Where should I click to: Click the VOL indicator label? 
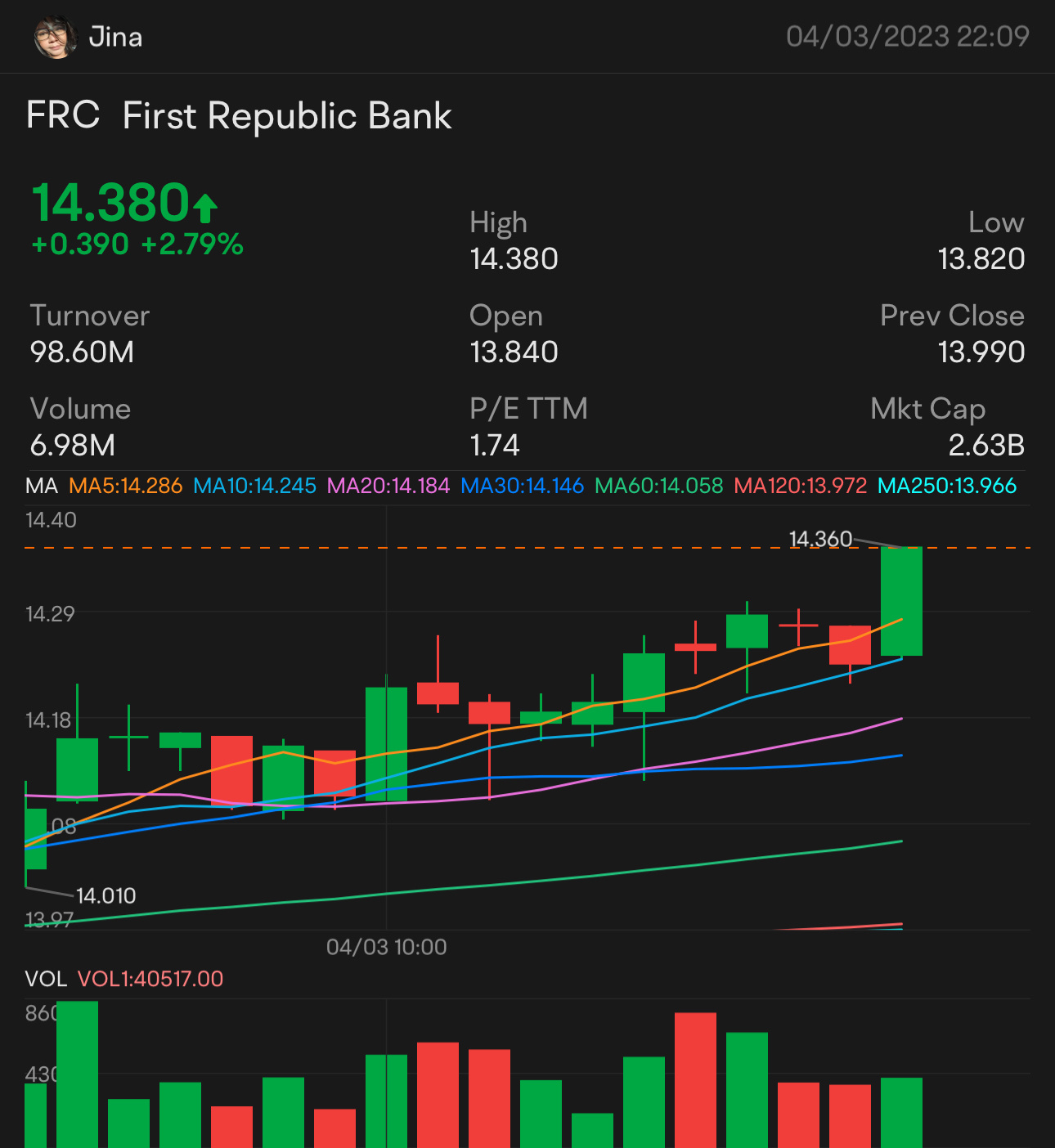[x=46, y=980]
